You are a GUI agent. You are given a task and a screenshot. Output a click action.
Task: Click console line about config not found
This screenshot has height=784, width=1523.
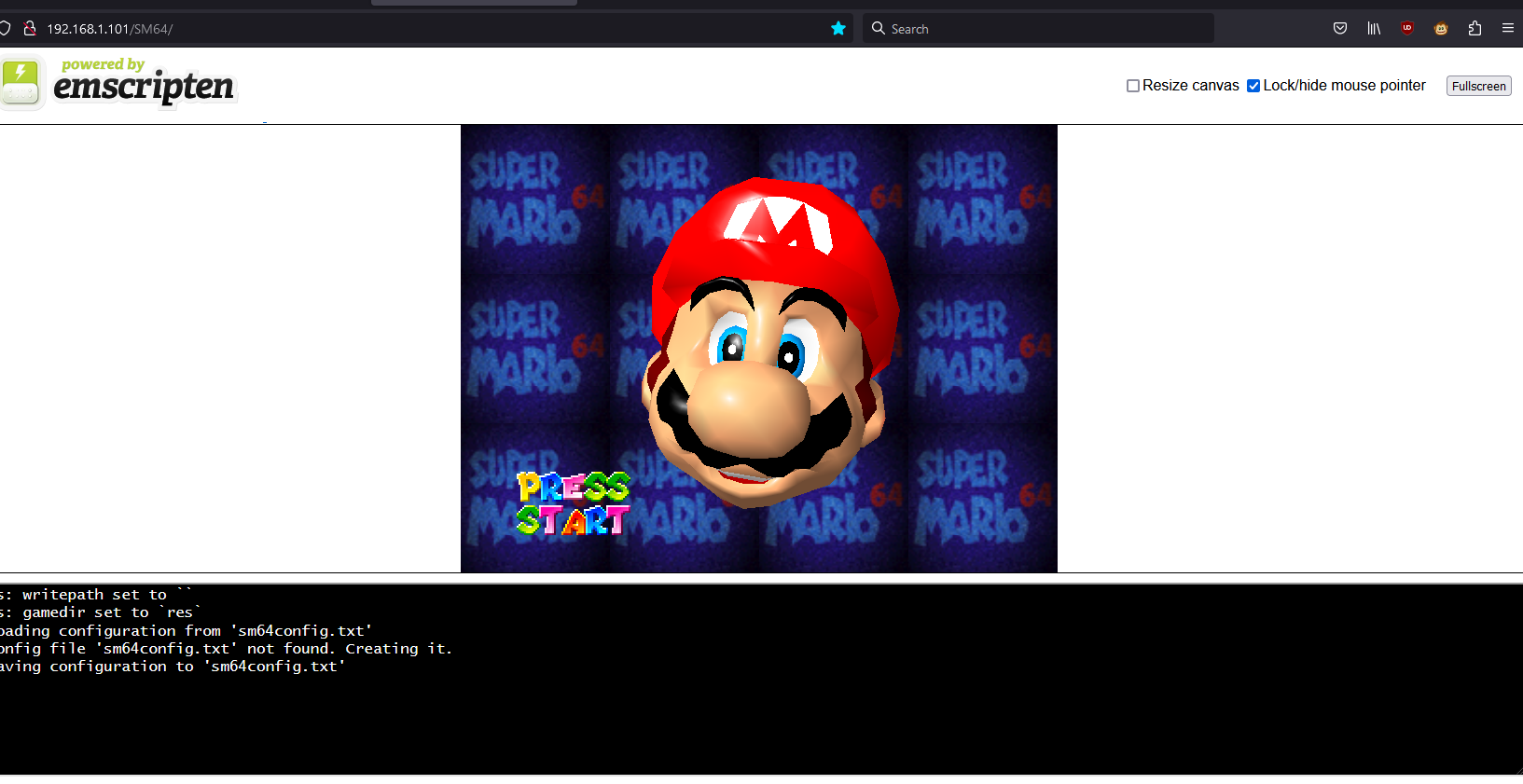tap(226, 649)
